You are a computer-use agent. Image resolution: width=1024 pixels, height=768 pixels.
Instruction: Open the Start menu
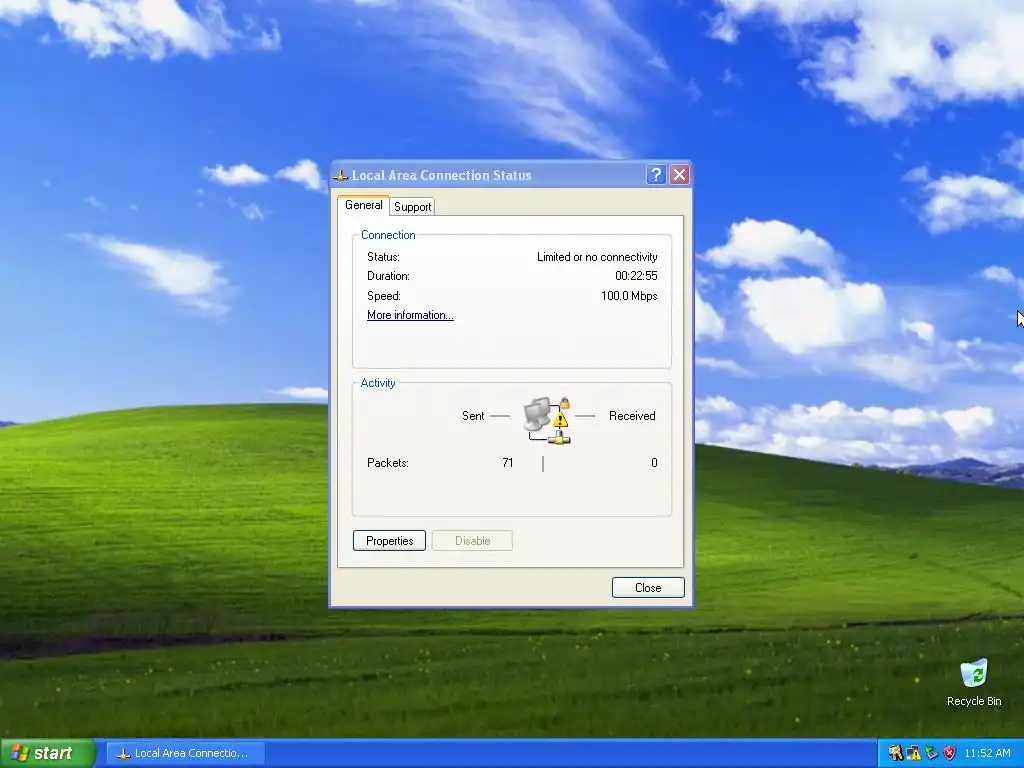coord(48,753)
